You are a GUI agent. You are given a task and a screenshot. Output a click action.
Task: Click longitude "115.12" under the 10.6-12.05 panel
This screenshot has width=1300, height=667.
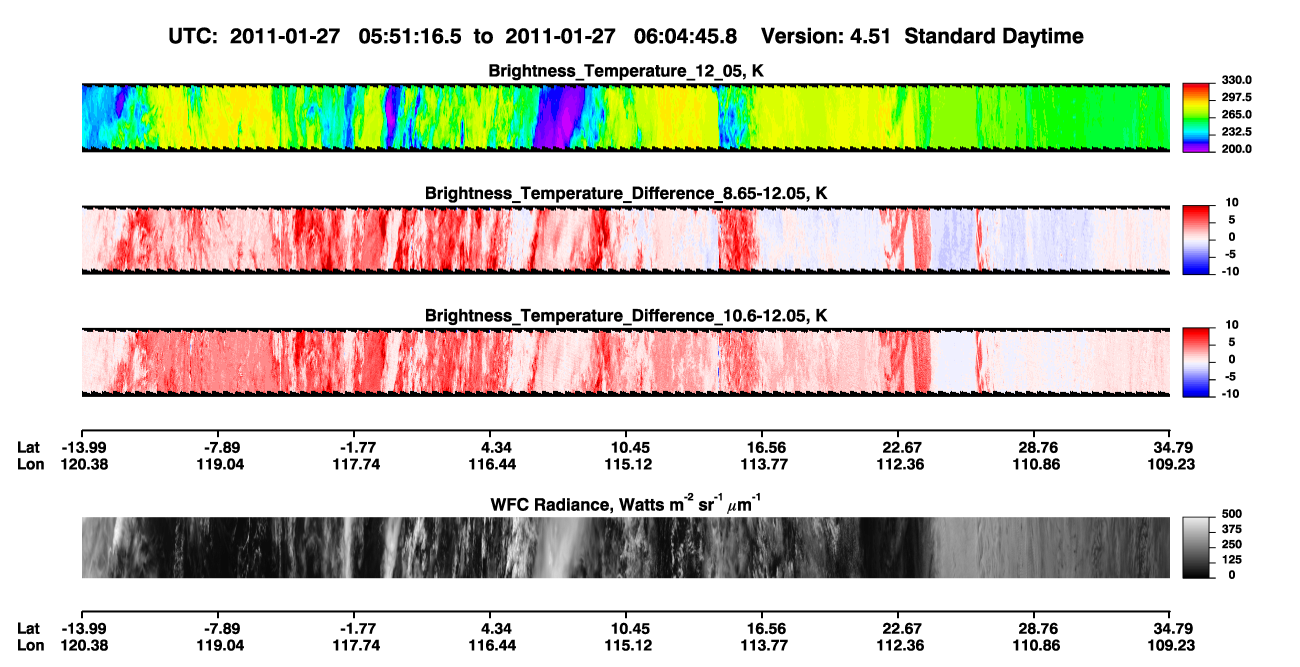[626, 464]
